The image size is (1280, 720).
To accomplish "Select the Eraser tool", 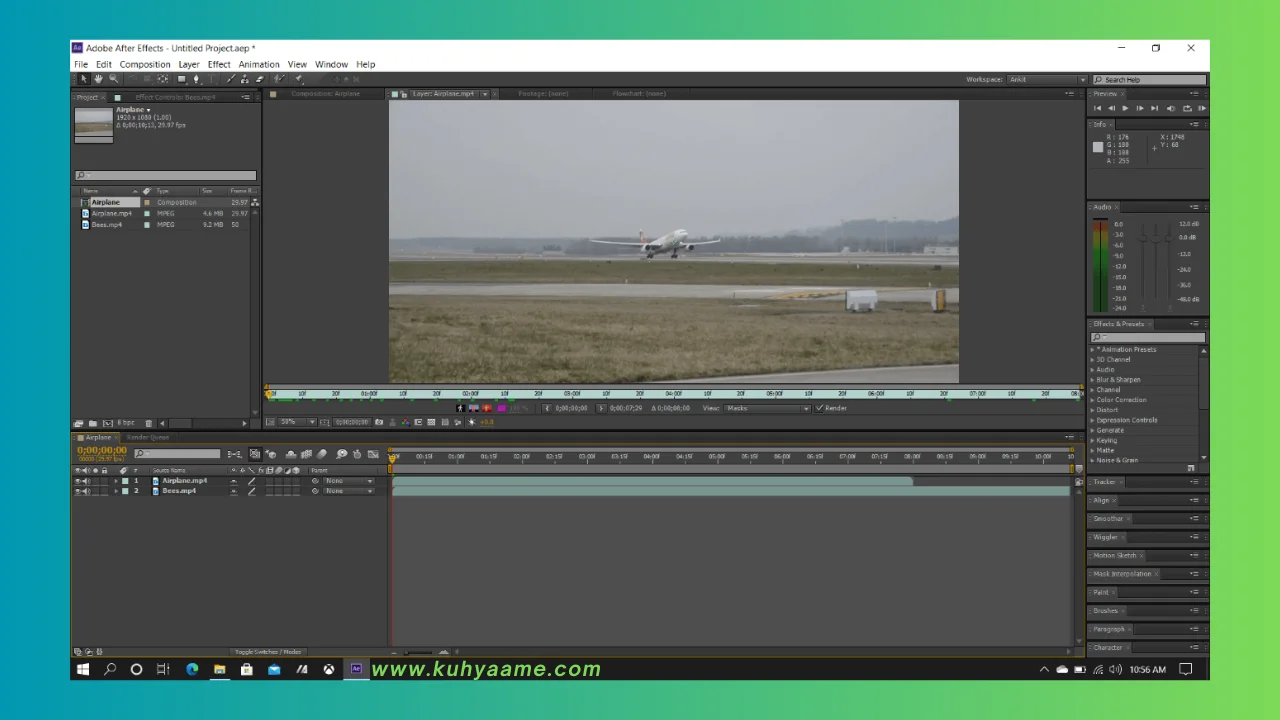I will [260, 79].
